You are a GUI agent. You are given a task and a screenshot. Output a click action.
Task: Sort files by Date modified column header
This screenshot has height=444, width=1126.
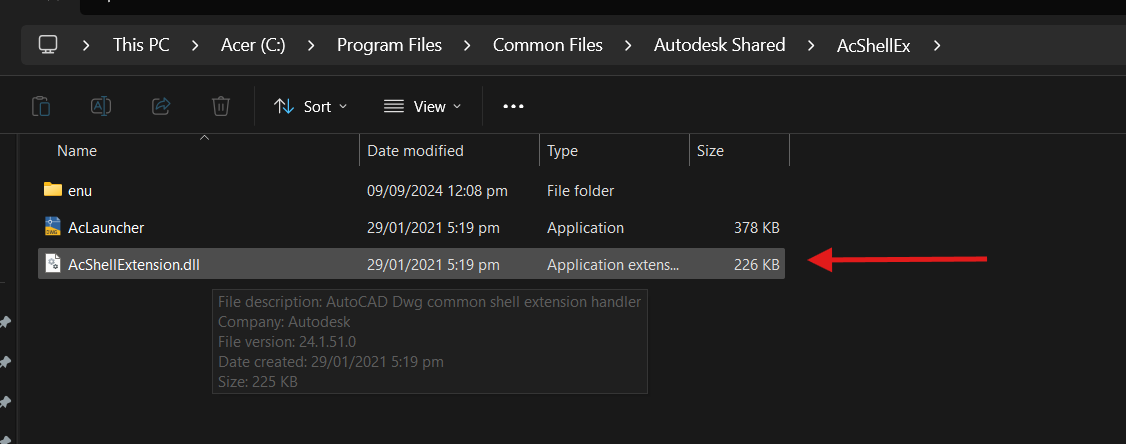pyautogui.click(x=415, y=151)
